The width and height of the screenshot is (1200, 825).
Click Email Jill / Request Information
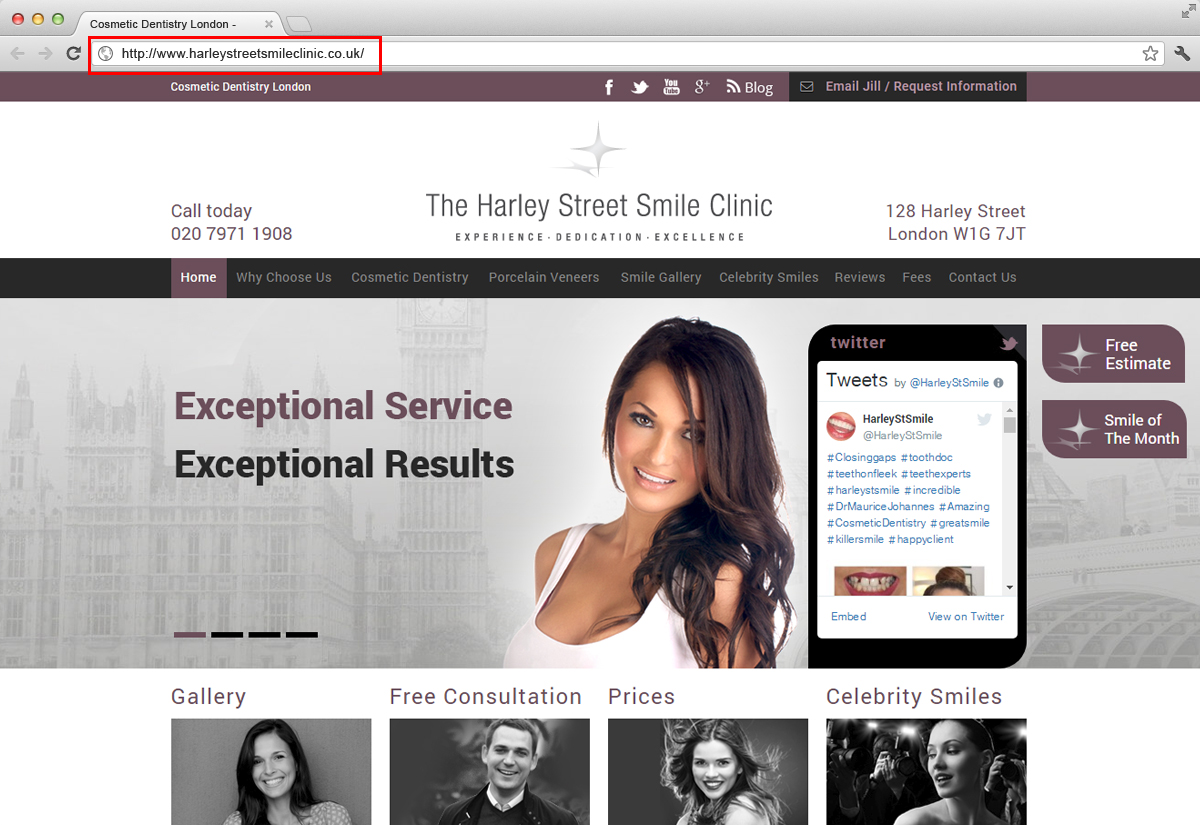(x=908, y=87)
